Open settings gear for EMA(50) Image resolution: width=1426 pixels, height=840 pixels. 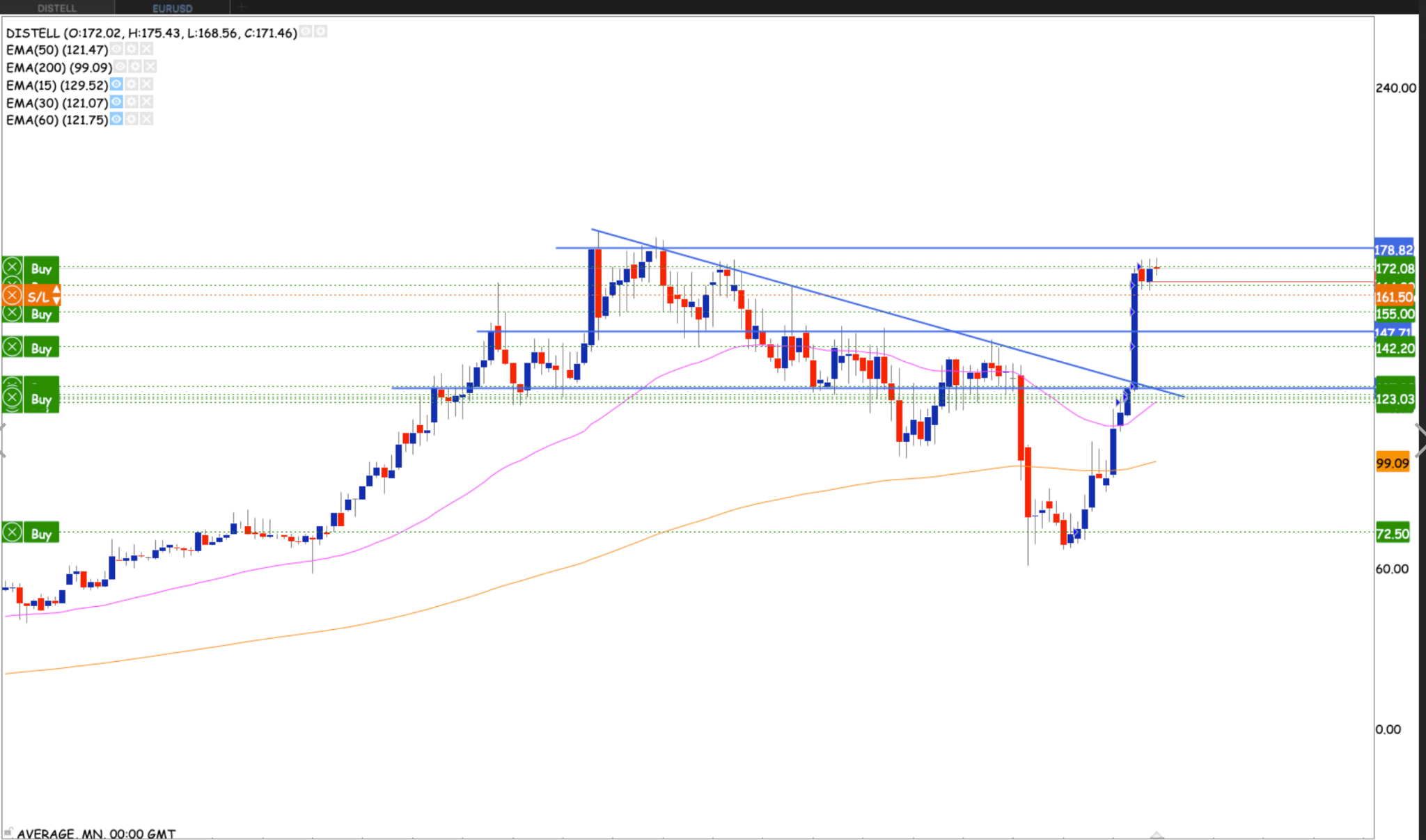pos(132,49)
